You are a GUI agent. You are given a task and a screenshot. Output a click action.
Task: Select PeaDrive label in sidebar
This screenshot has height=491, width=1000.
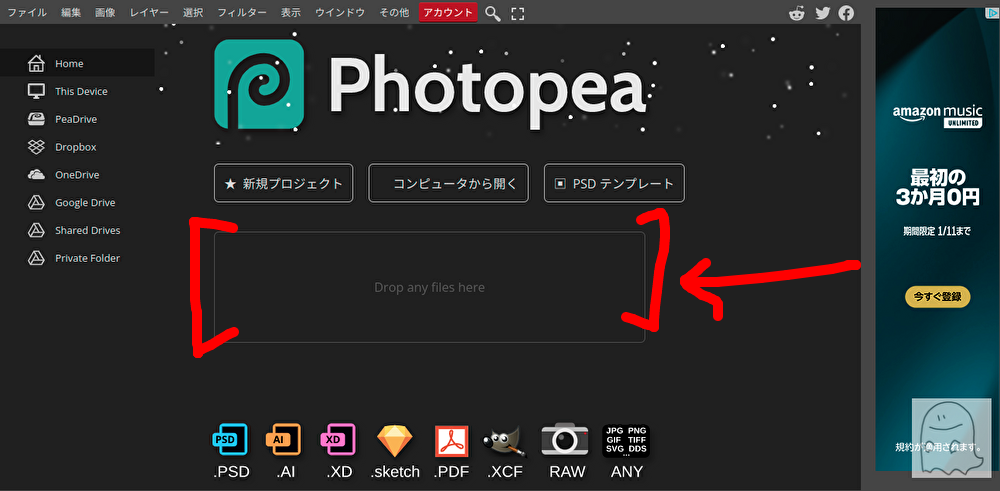tap(76, 119)
